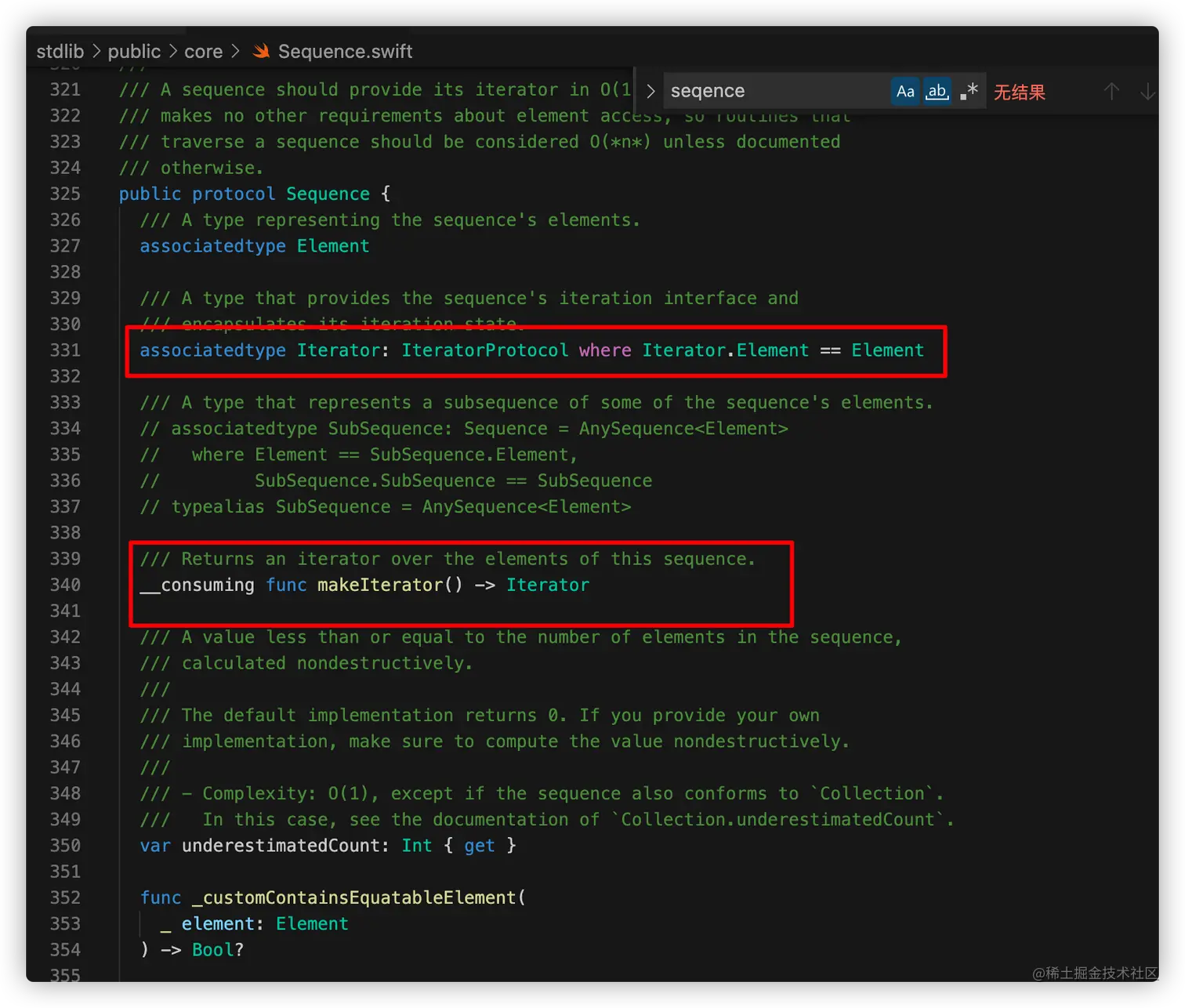Click line number 340 in the gutter
This screenshot has height=1008, width=1185.
click(65, 585)
